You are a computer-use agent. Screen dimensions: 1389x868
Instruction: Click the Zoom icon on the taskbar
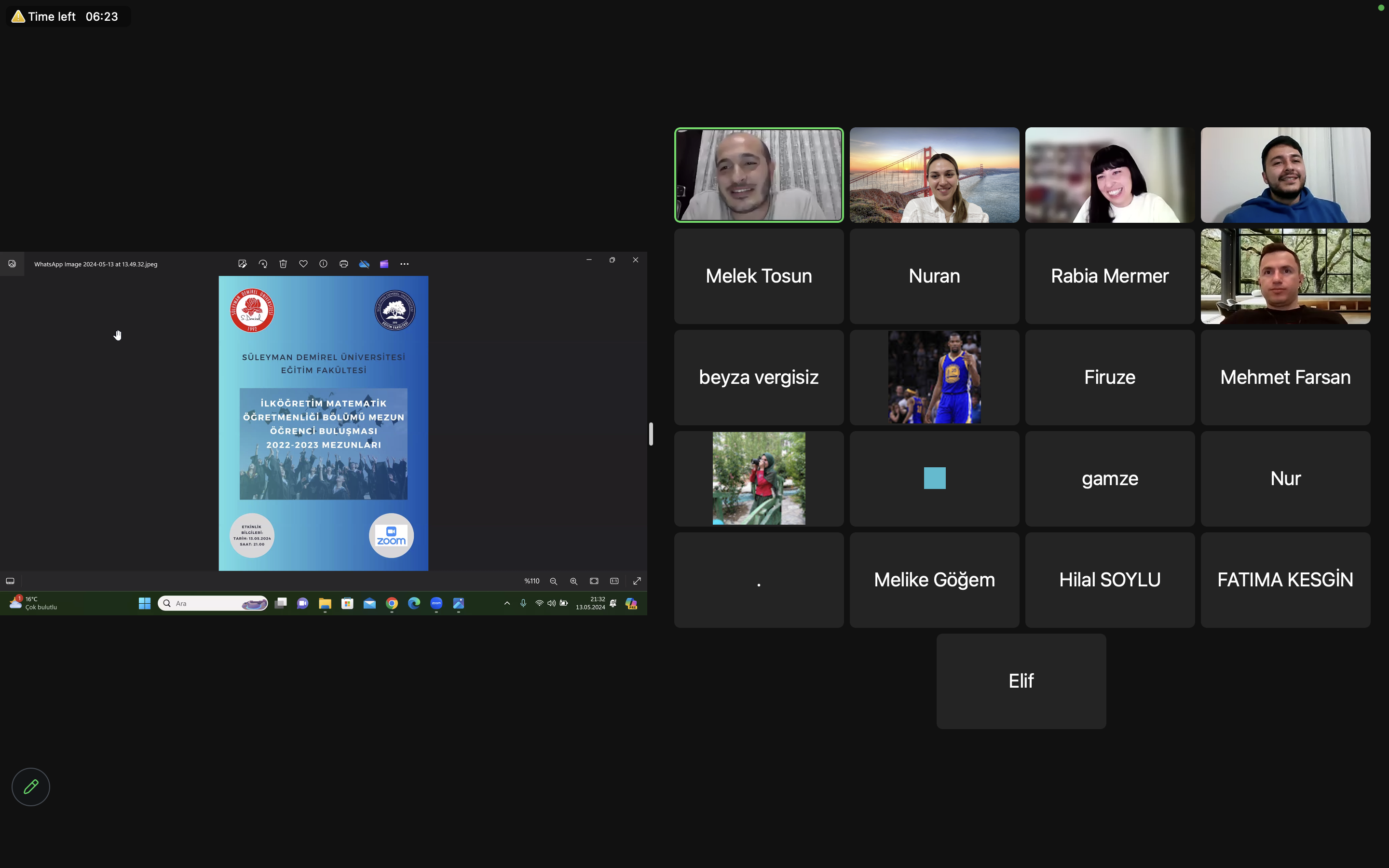tap(436, 603)
